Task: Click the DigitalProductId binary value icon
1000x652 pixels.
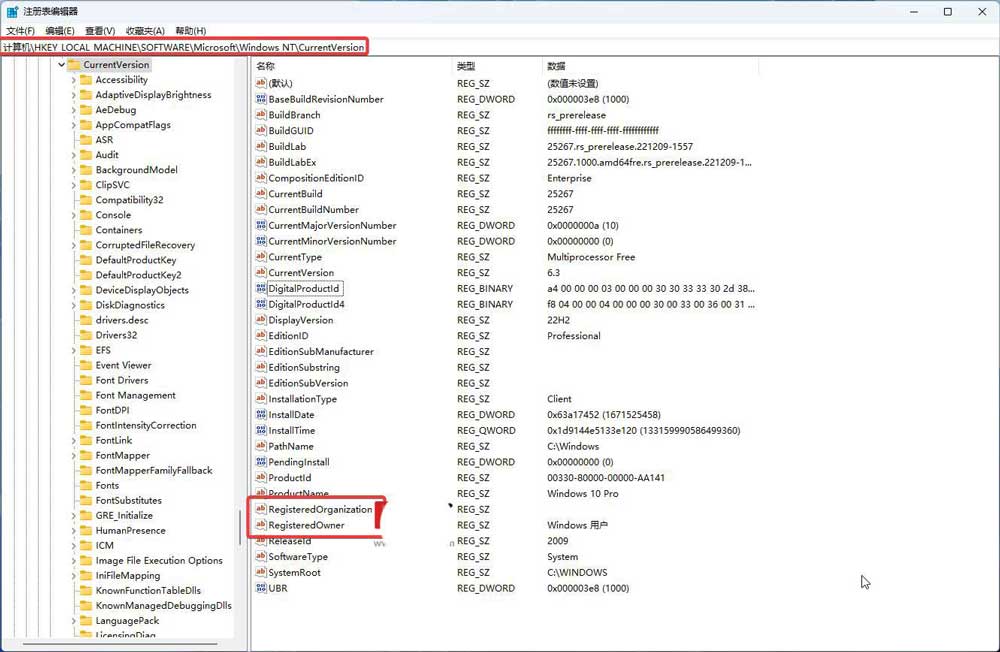Action: 261,288
